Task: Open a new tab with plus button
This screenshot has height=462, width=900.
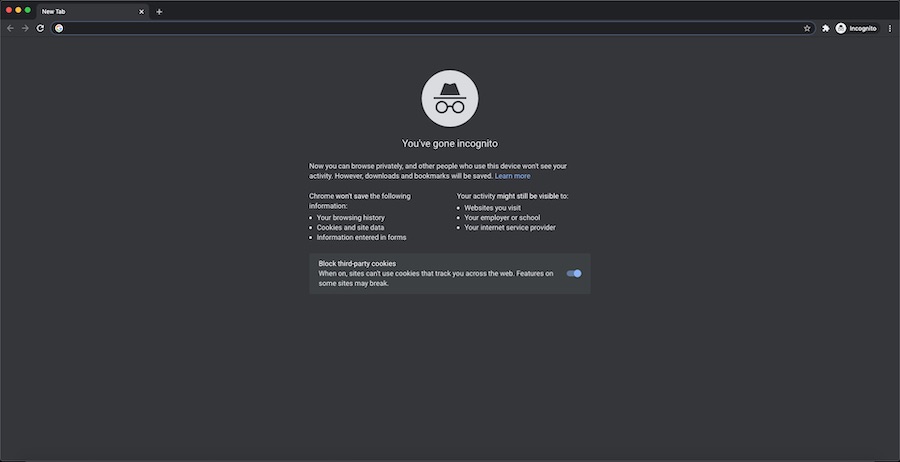Action: [159, 11]
